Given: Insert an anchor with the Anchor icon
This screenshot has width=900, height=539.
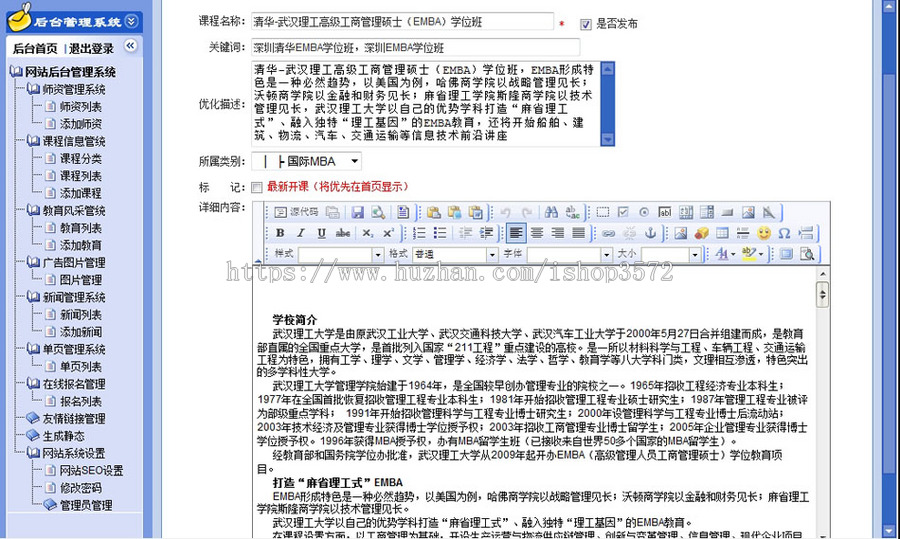Looking at the screenshot, I should click(650, 233).
